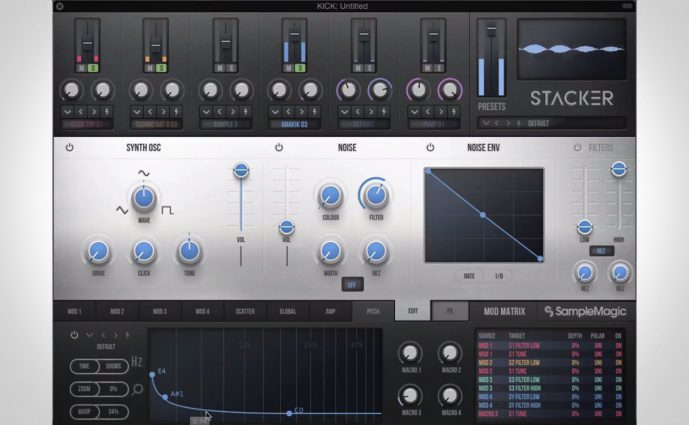Click the pitch envelope power icon
Viewport: 689px width, 425px height.
coord(73,335)
